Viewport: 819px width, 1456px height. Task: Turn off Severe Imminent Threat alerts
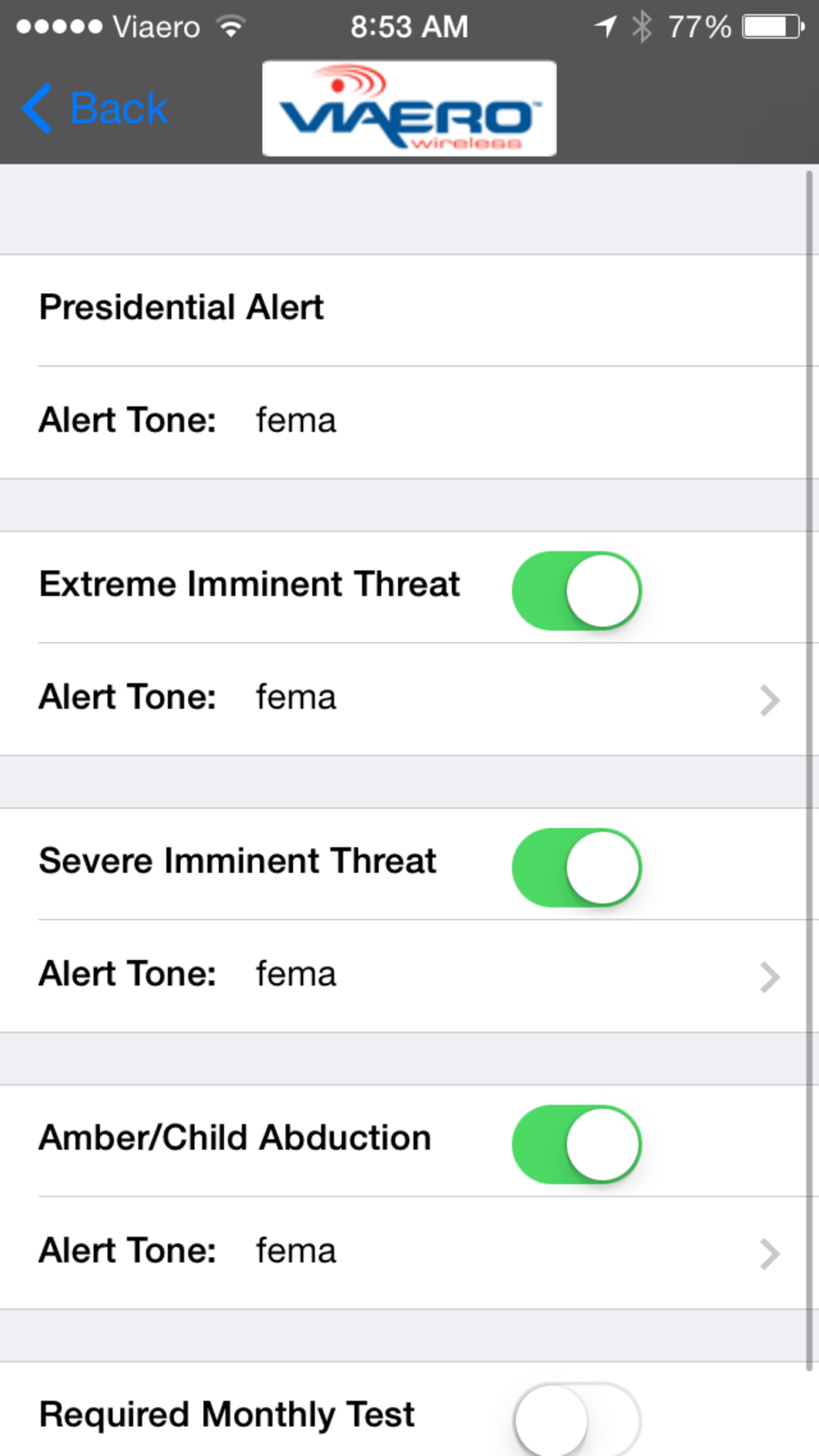577,867
